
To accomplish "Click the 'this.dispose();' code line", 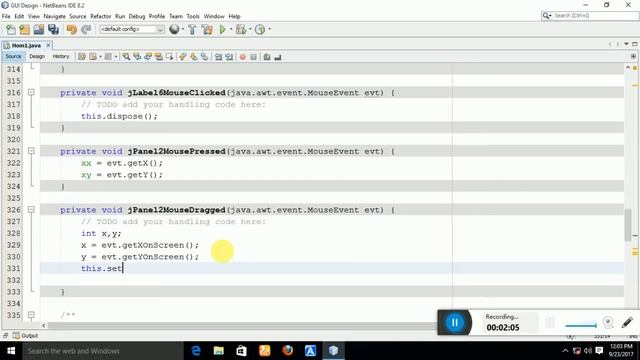I will [x=119, y=116].
